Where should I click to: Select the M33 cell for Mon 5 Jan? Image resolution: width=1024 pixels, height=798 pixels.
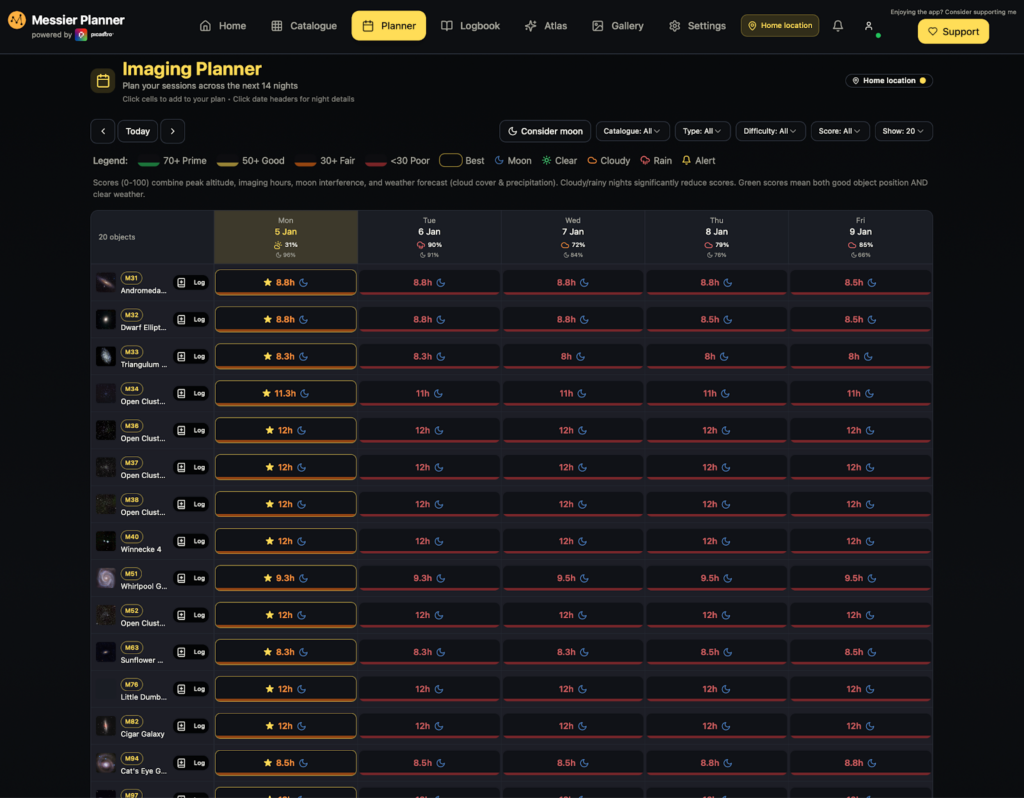tap(285, 357)
